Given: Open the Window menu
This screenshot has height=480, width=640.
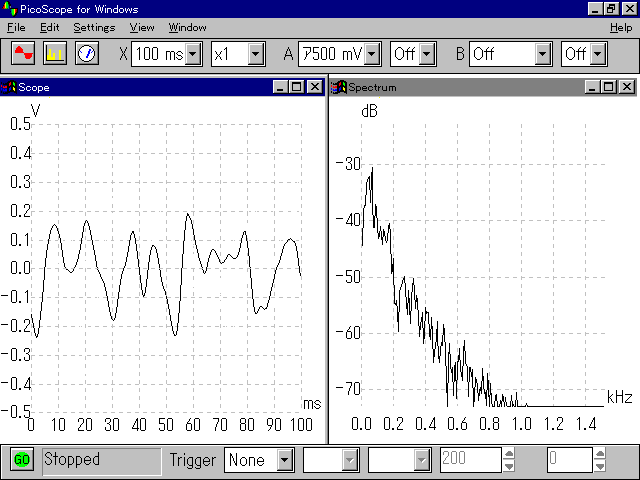Looking at the screenshot, I should point(187,28).
